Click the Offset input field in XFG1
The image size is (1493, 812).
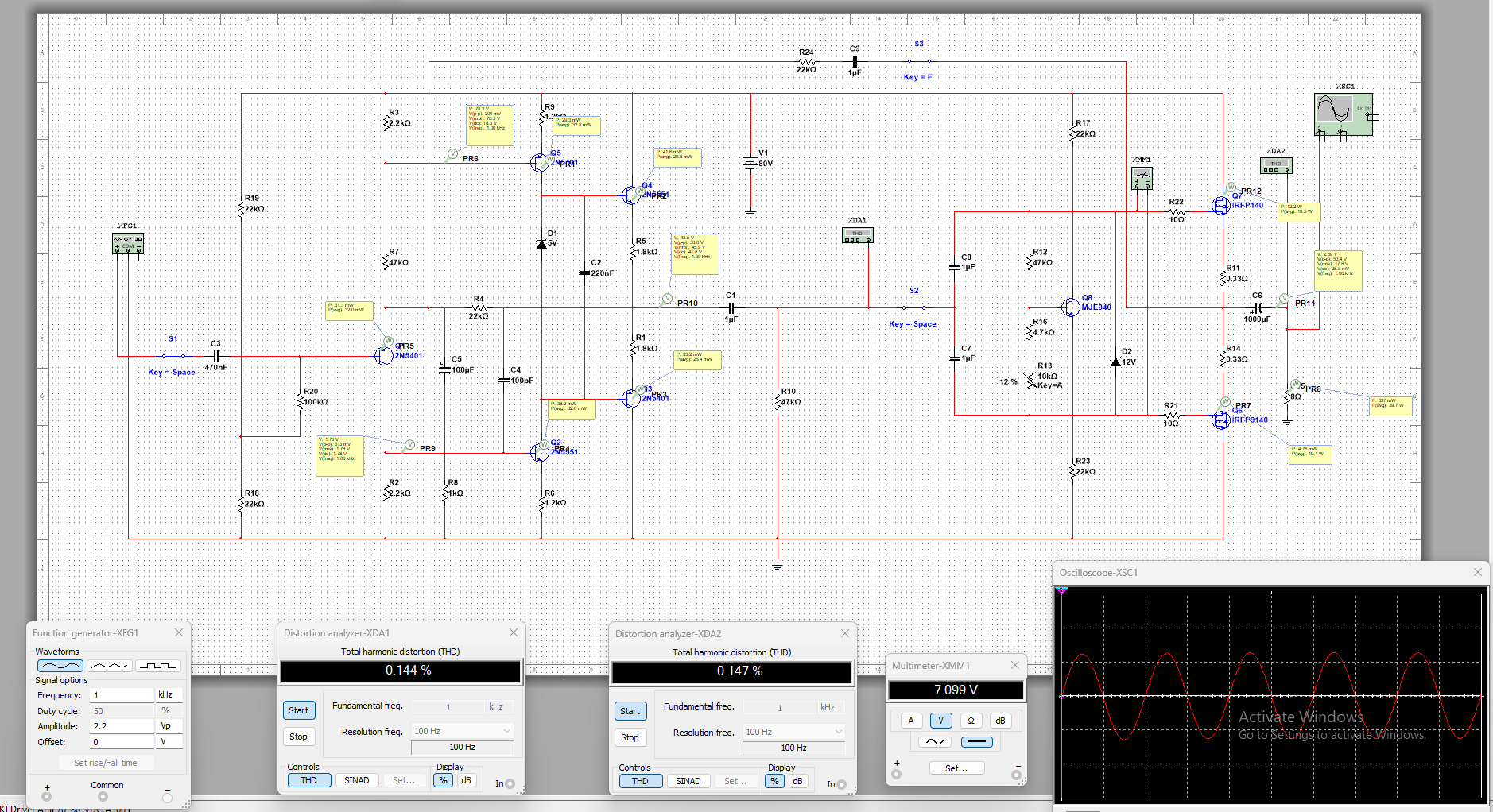[x=122, y=741]
